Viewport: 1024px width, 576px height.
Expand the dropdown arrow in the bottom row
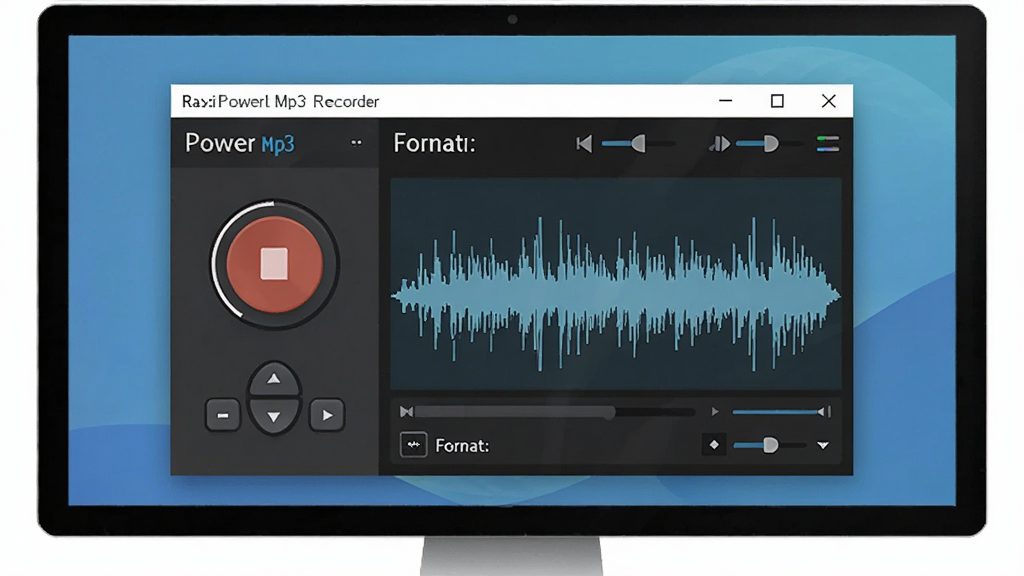pyautogui.click(x=823, y=445)
